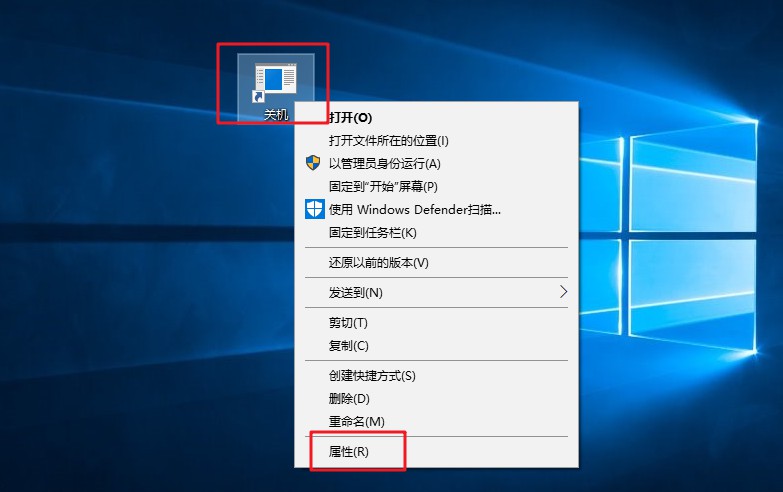
Task: Choose 打开文件所在的位置(I)
Action: (388, 140)
